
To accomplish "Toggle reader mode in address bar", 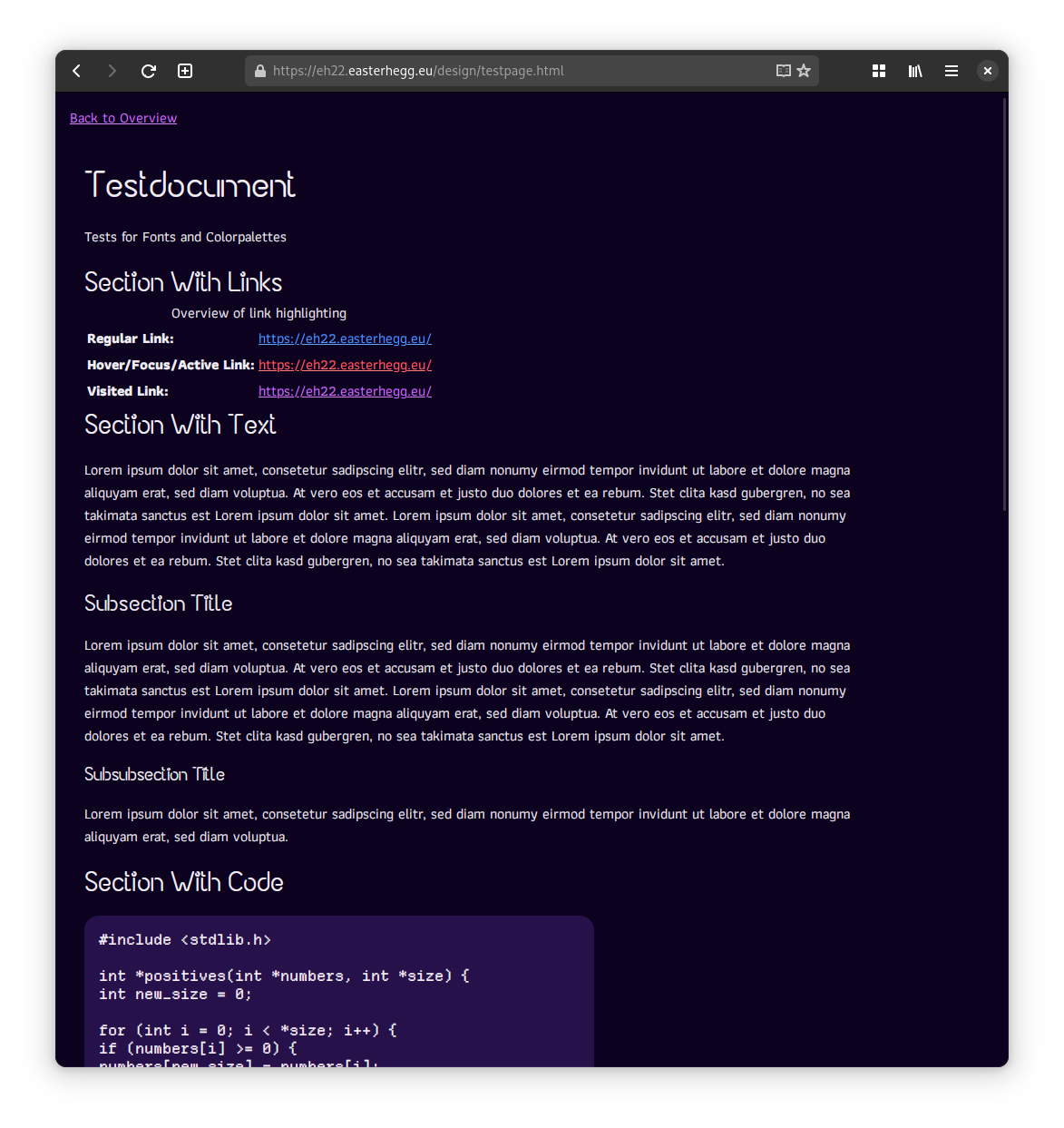I will click(x=784, y=71).
